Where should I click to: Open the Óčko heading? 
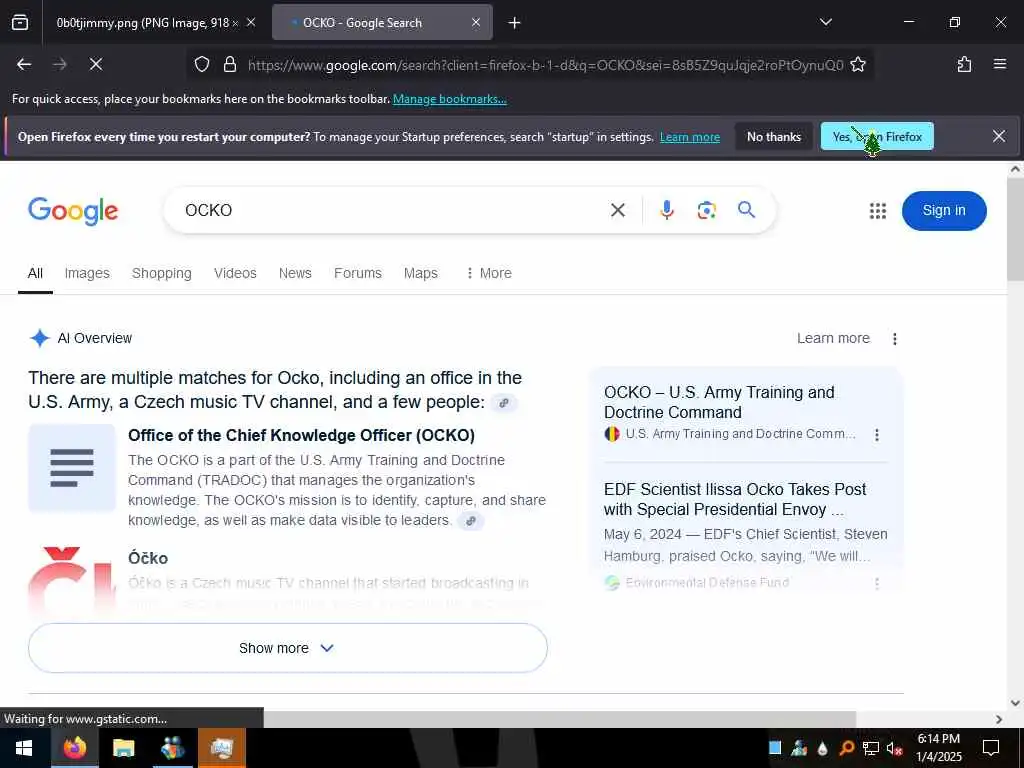point(148,558)
